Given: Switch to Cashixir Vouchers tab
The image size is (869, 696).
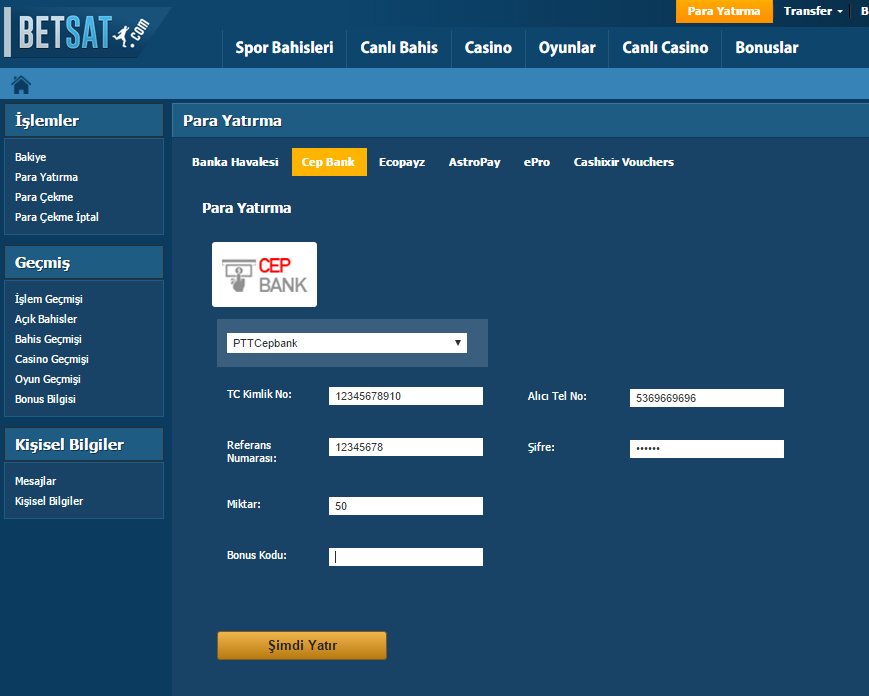Looking at the screenshot, I should coord(623,162).
